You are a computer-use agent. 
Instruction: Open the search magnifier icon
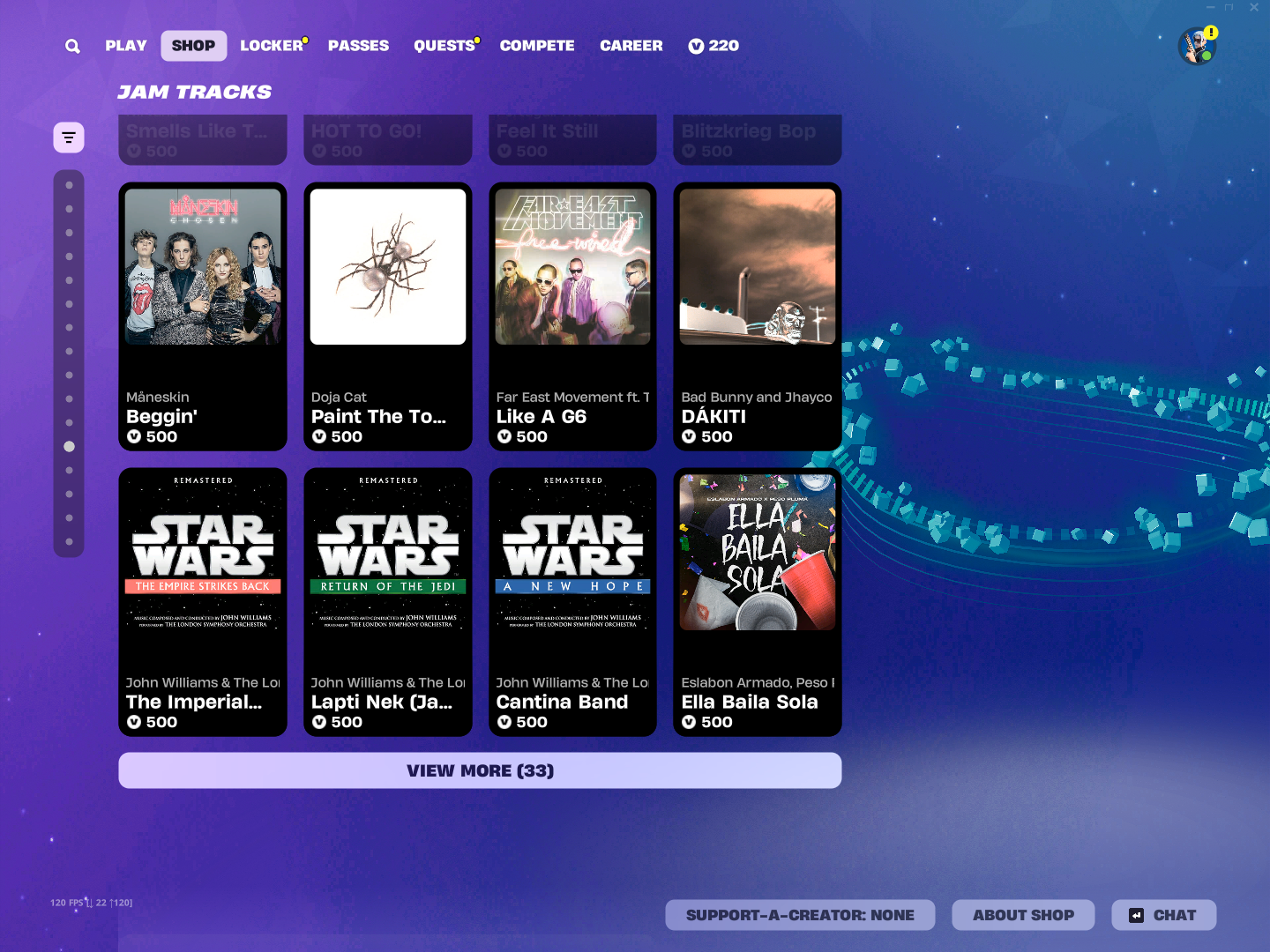point(72,46)
